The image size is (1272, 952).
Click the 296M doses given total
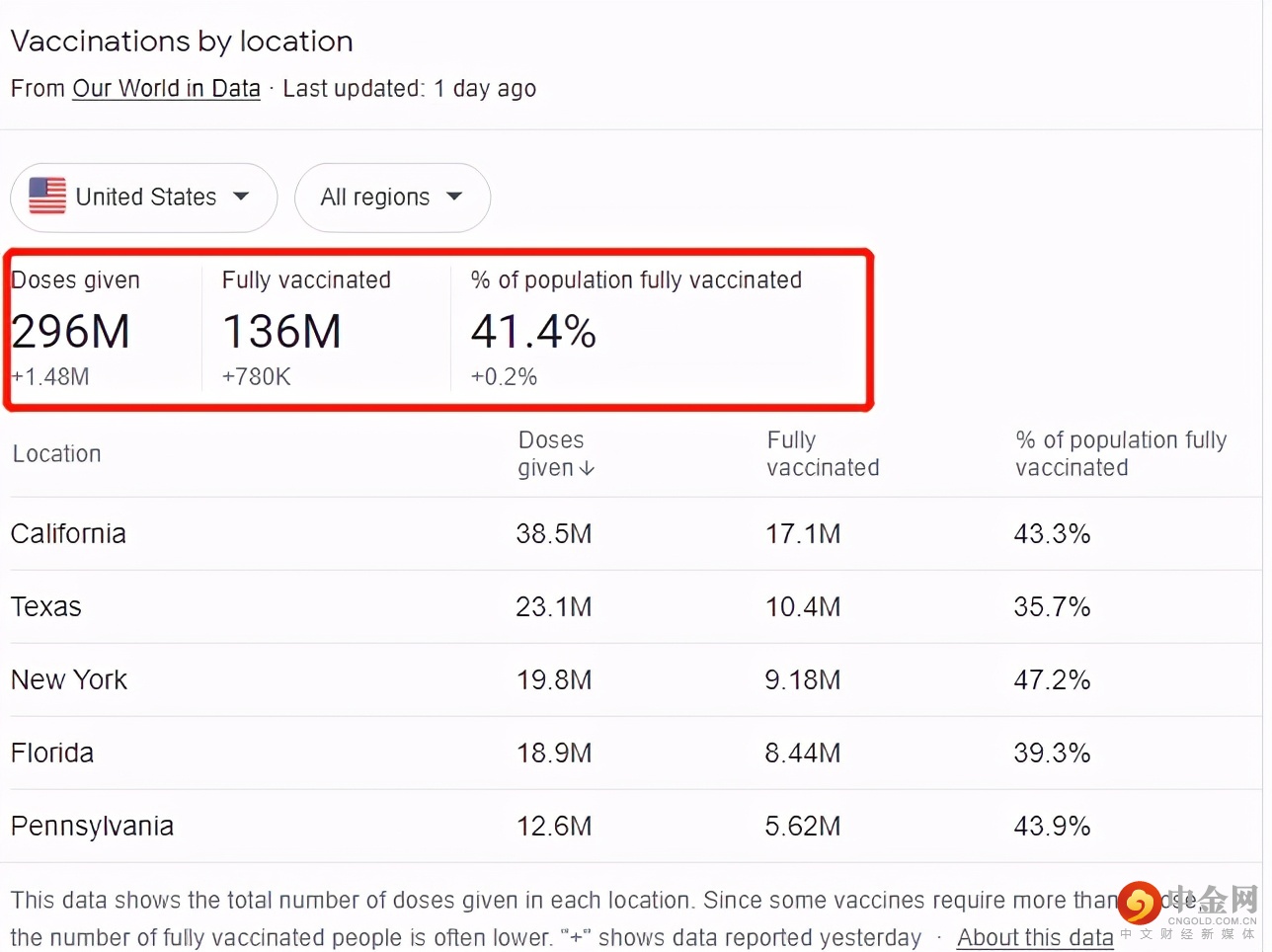point(71,332)
